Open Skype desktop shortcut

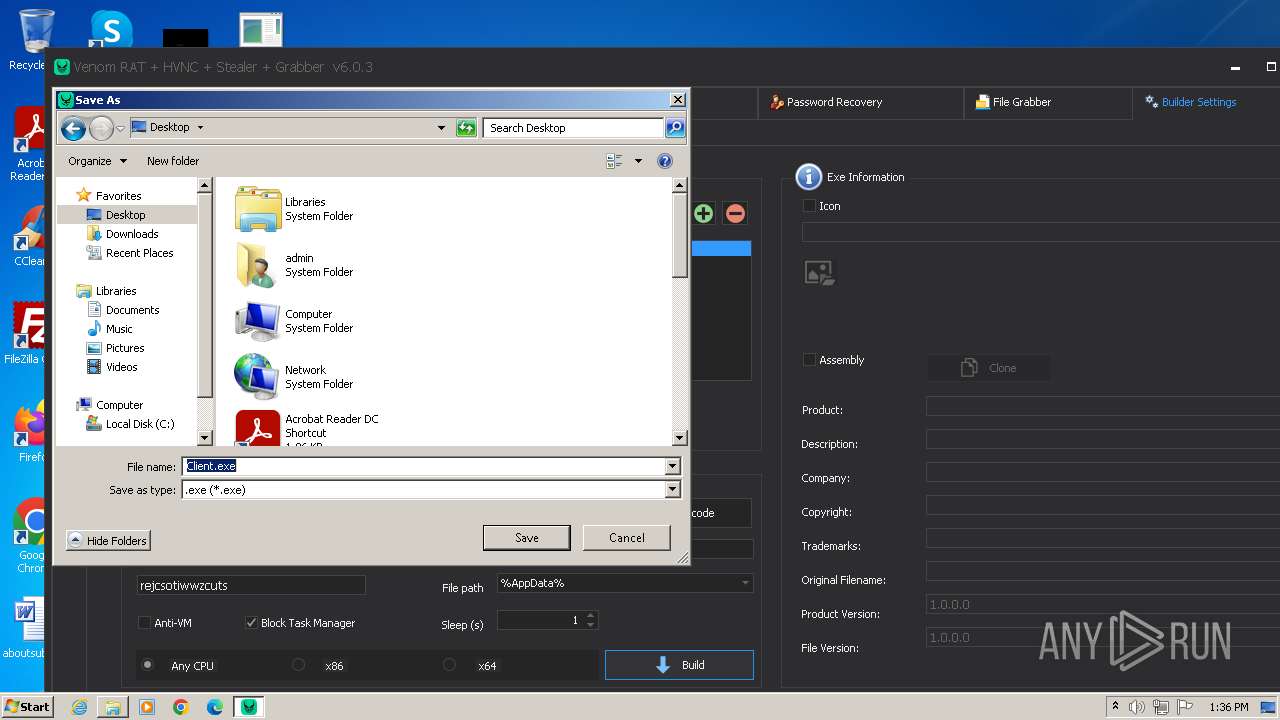111,29
